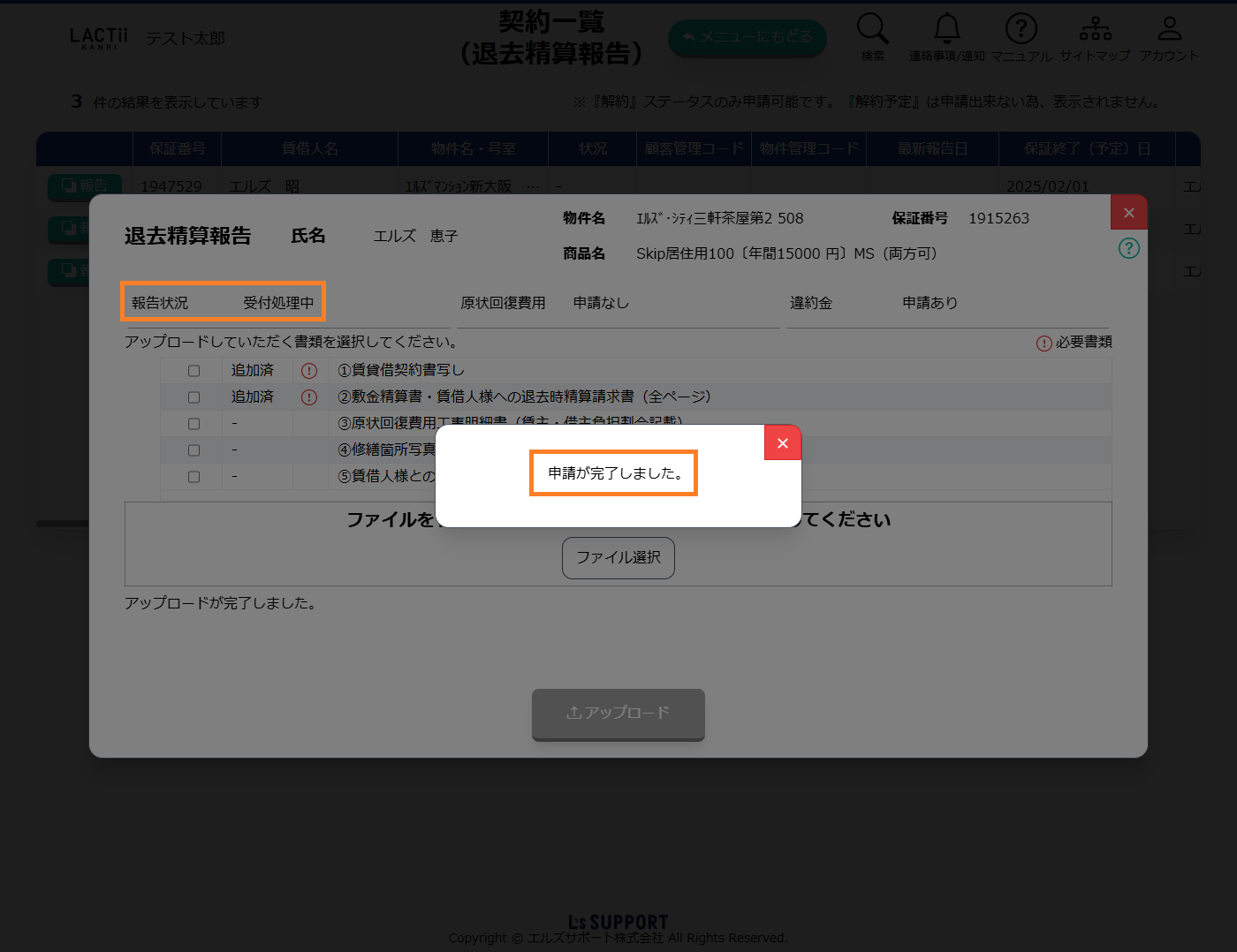Click the search magnifier icon
The width and height of the screenshot is (1237, 952).
pos(872,29)
